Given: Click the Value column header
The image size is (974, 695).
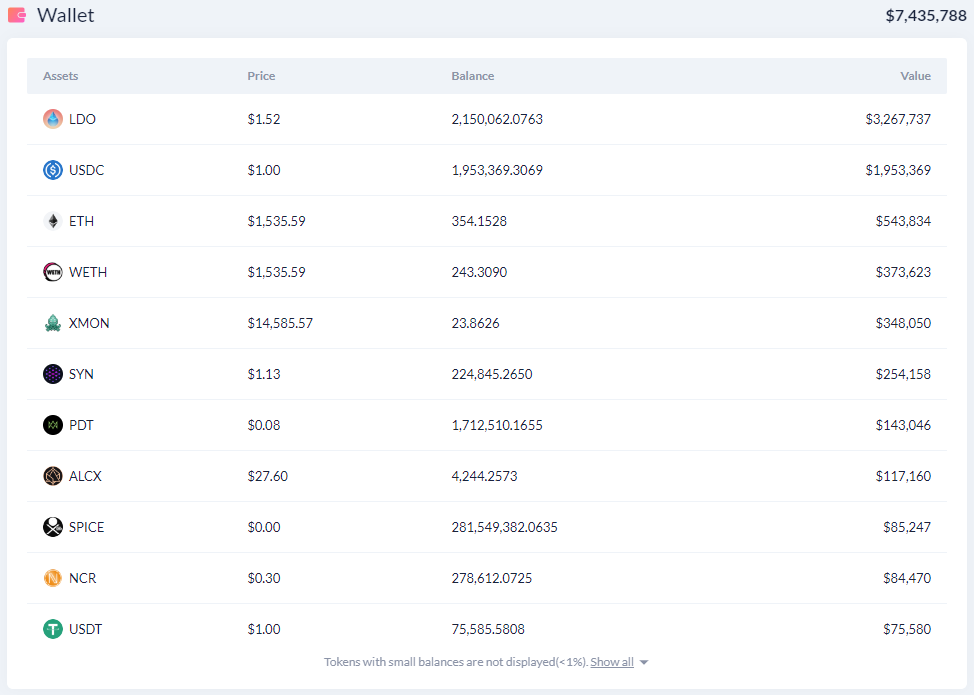Looking at the screenshot, I should tap(916, 76).
